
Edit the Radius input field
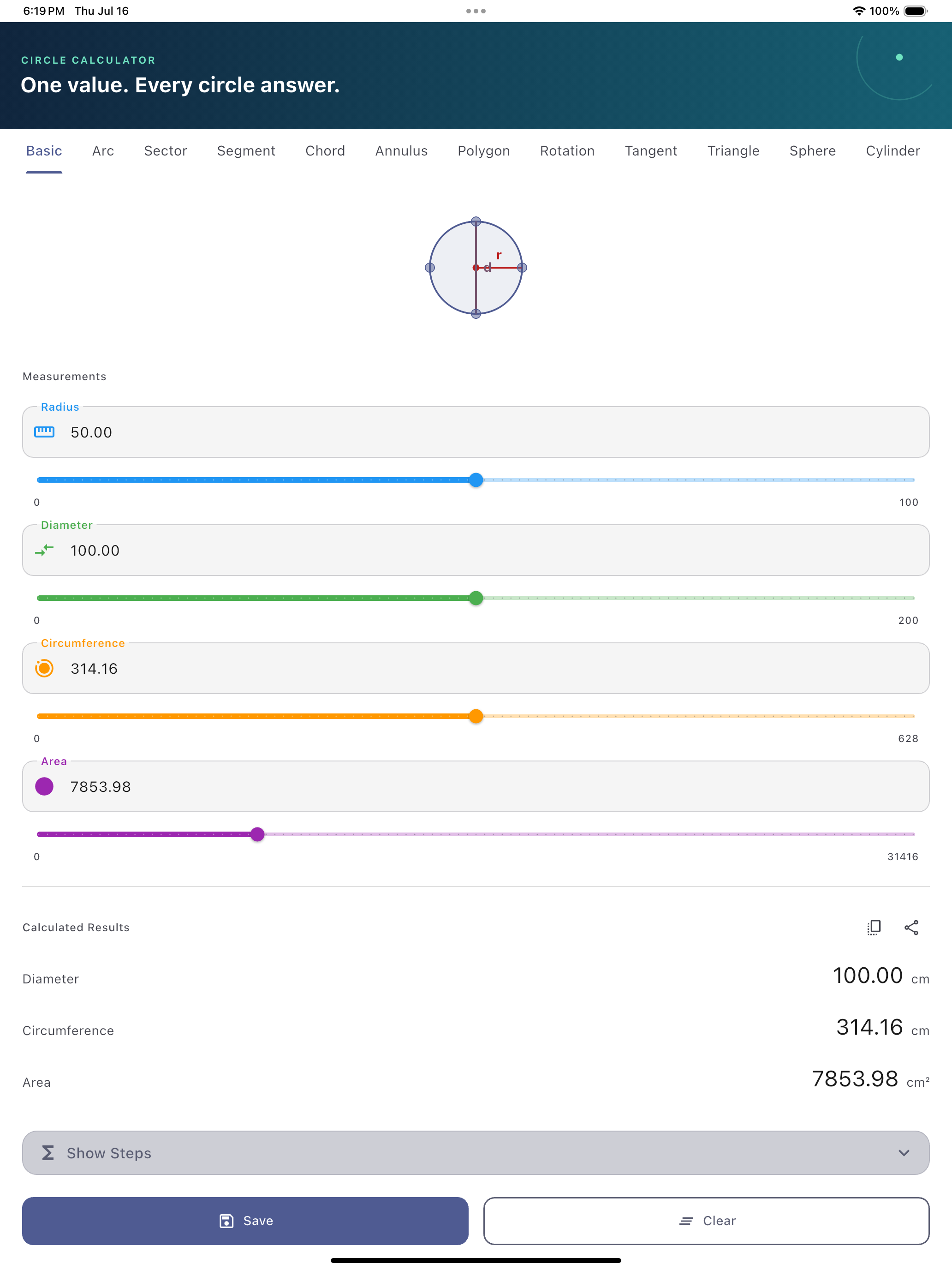point(476,432)
